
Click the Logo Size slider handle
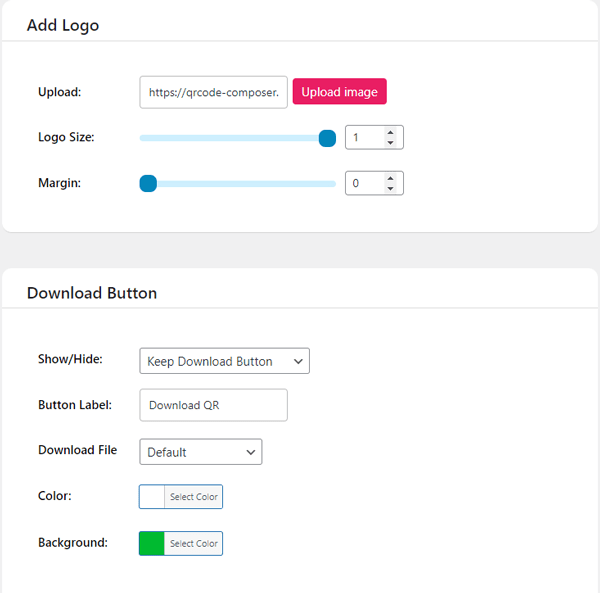coord(327,138)
